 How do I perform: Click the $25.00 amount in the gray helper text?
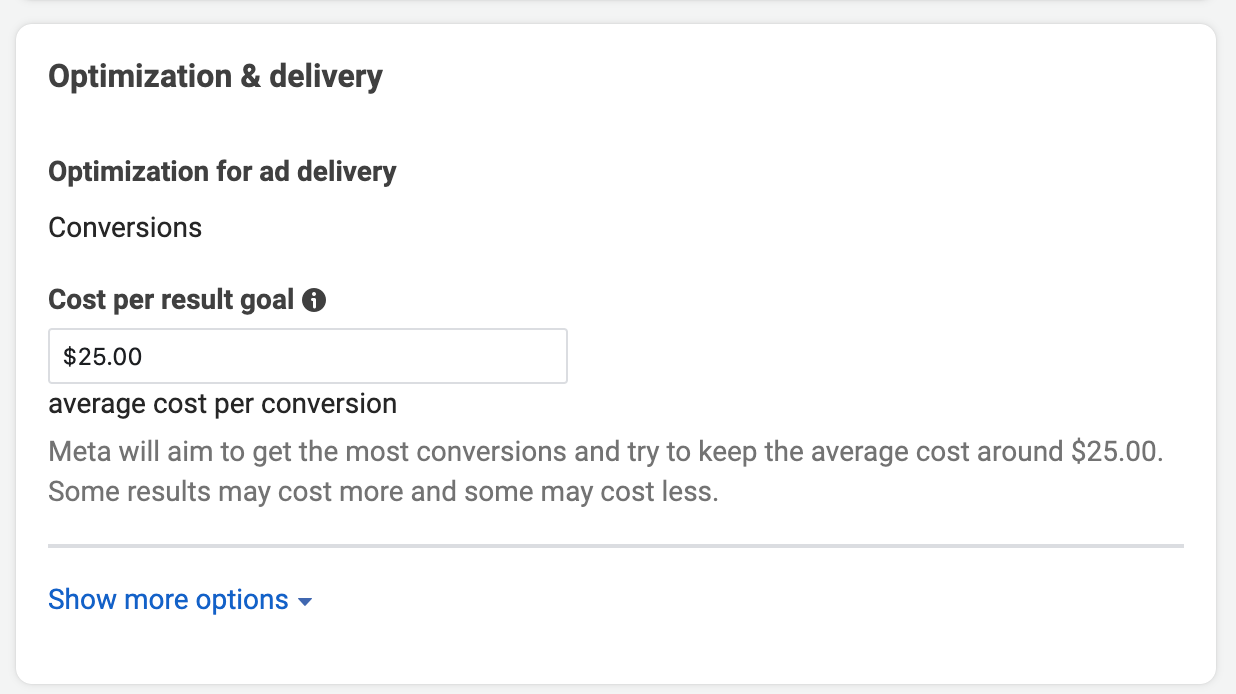click(x=1115, y=452)
